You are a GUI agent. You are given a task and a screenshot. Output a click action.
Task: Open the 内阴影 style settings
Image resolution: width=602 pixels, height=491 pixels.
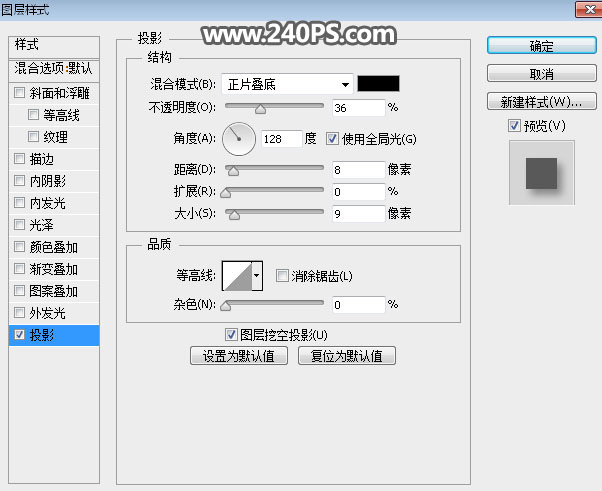[x=48, y=181]
